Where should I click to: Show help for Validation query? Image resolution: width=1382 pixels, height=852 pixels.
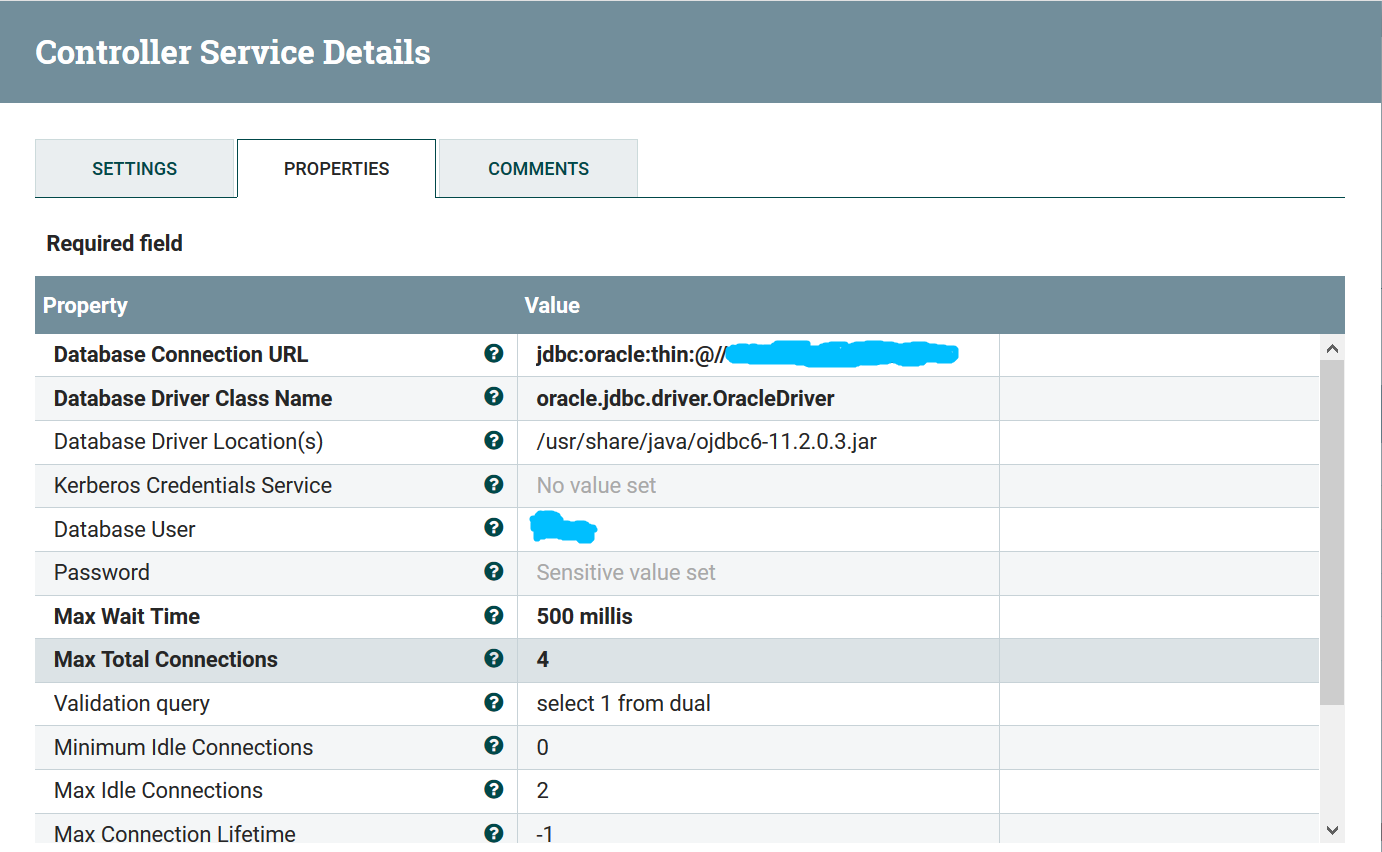click(493, 702)
